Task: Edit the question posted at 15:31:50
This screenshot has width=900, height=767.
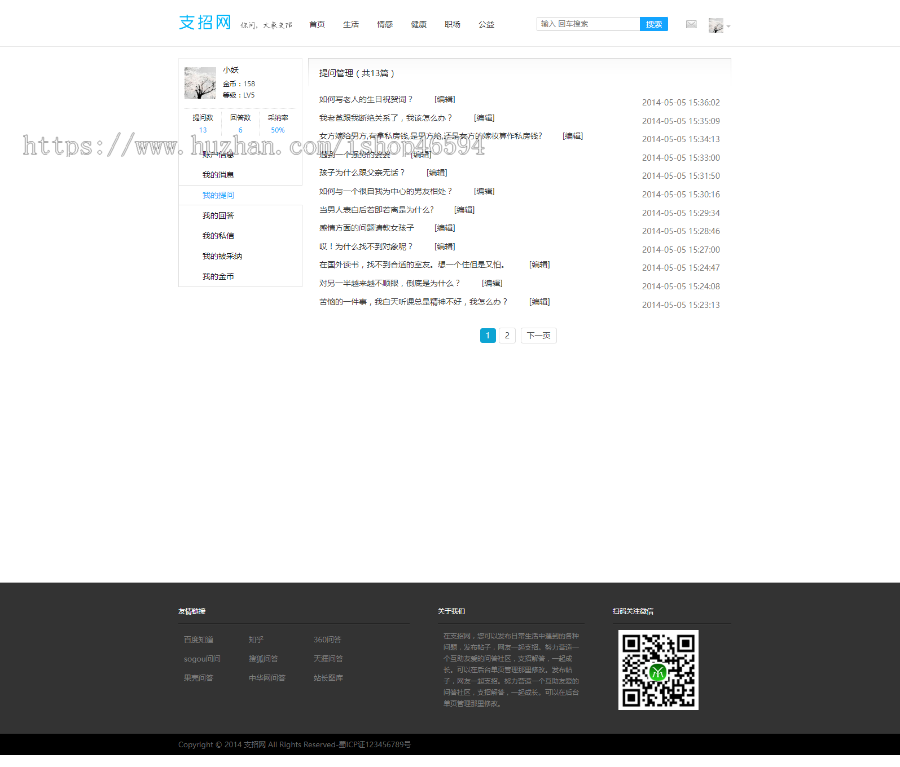Action: tap(437, 173)
